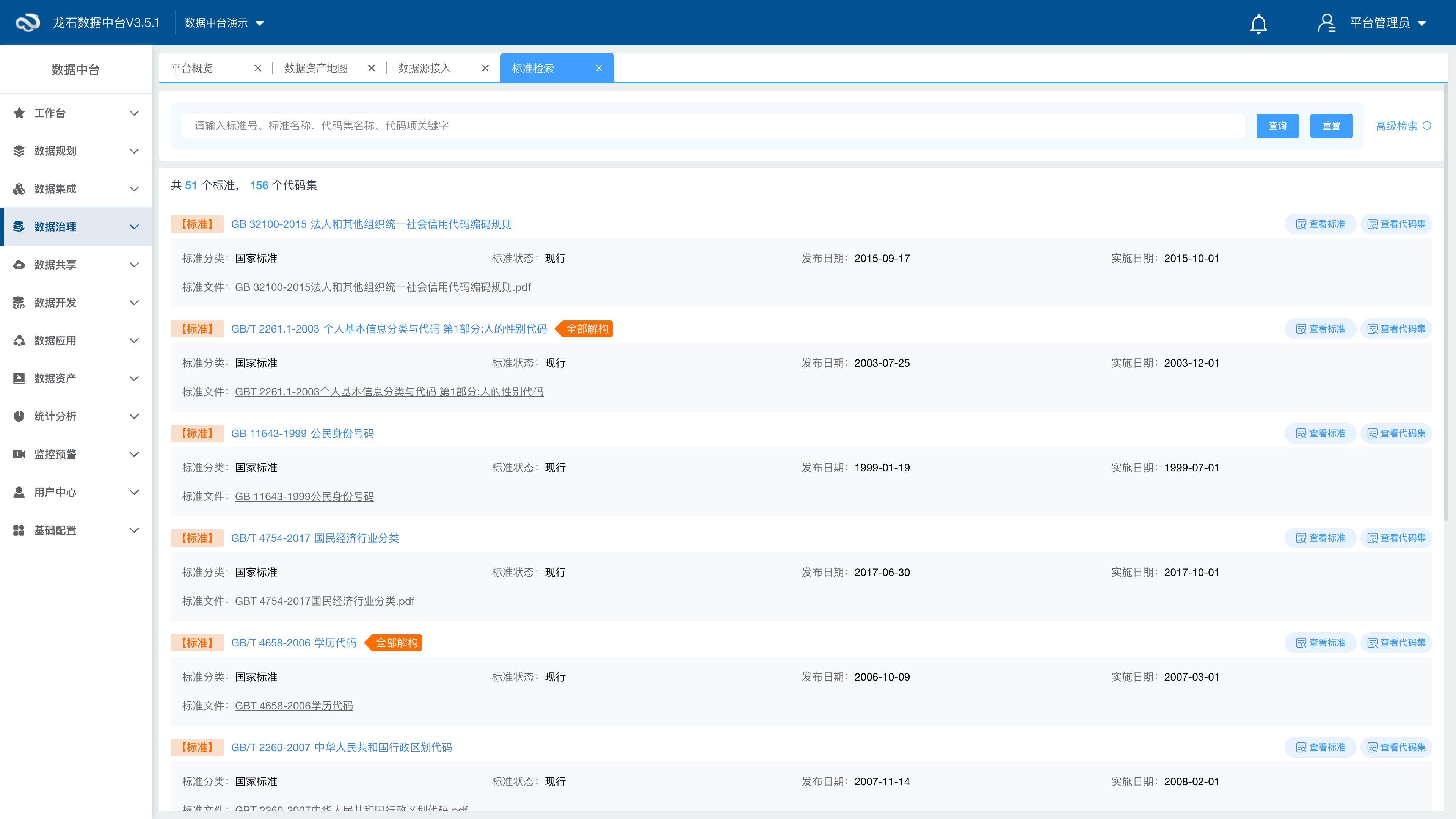Click 查看代码集 for GB 11643-1999
The width and height of the screenshot is (1456, 819).
[1396, 433]
